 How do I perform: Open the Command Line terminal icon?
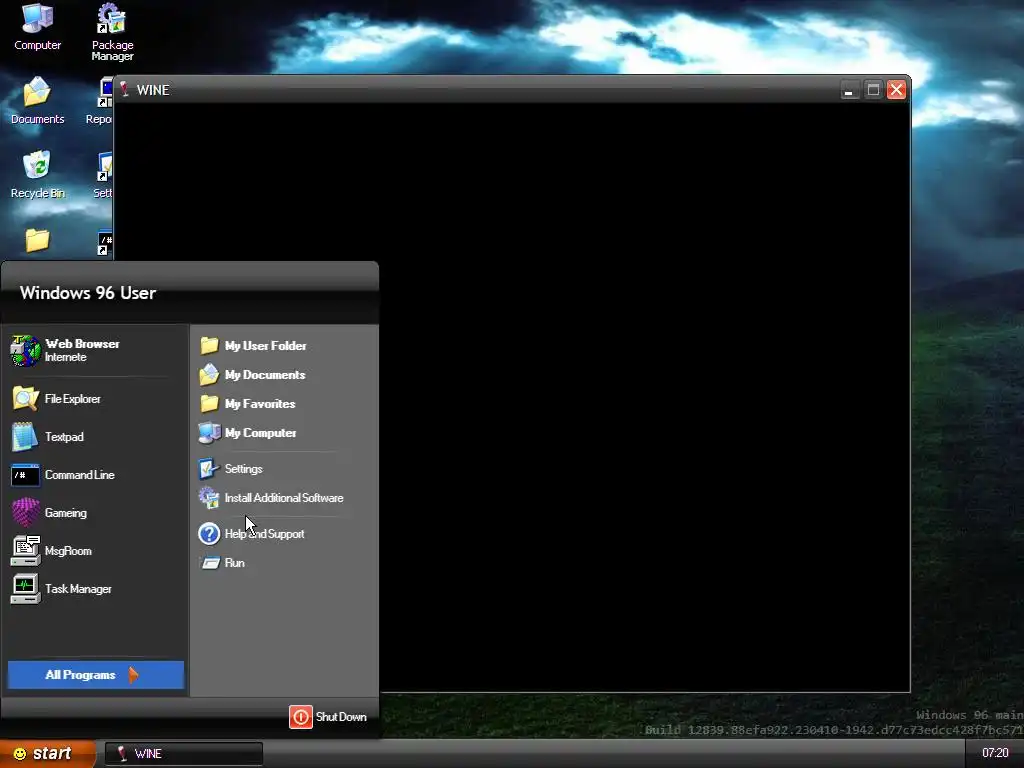[25, 475]
